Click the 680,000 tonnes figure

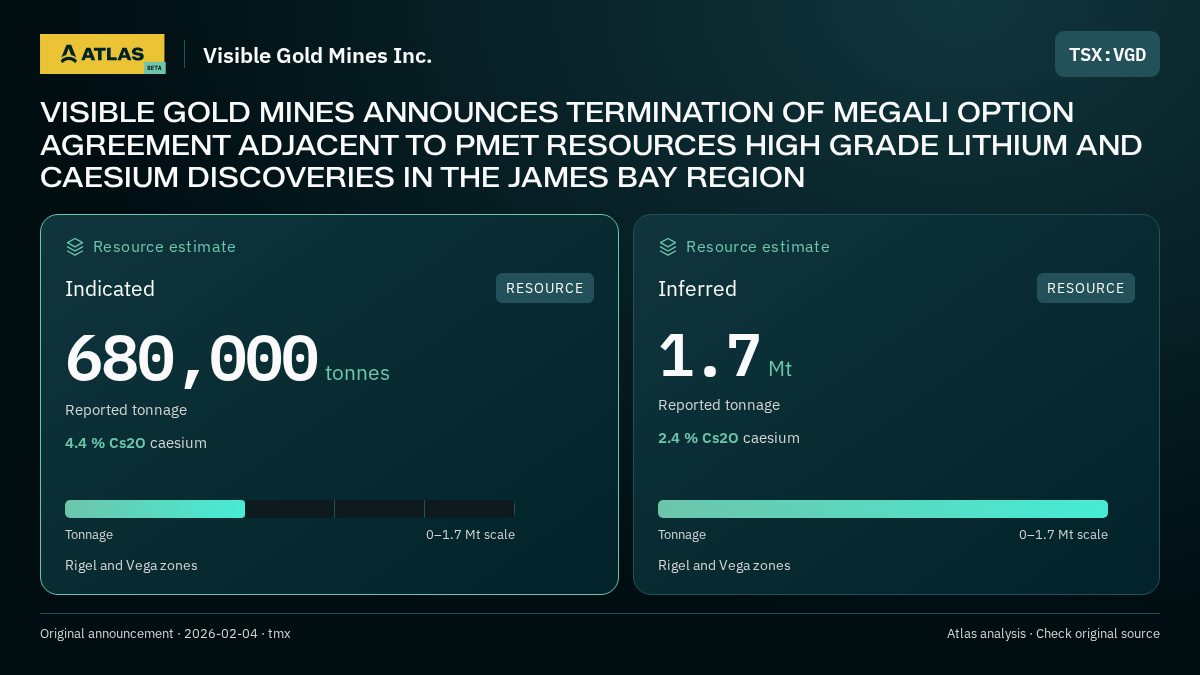coord(227,360)
